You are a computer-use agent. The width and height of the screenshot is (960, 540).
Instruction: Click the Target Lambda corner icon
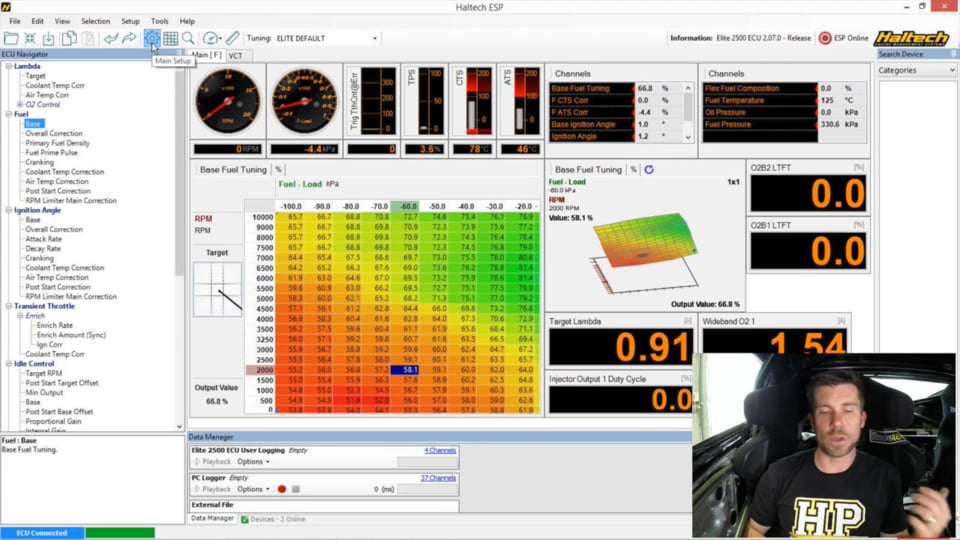(x=688, y=321)
